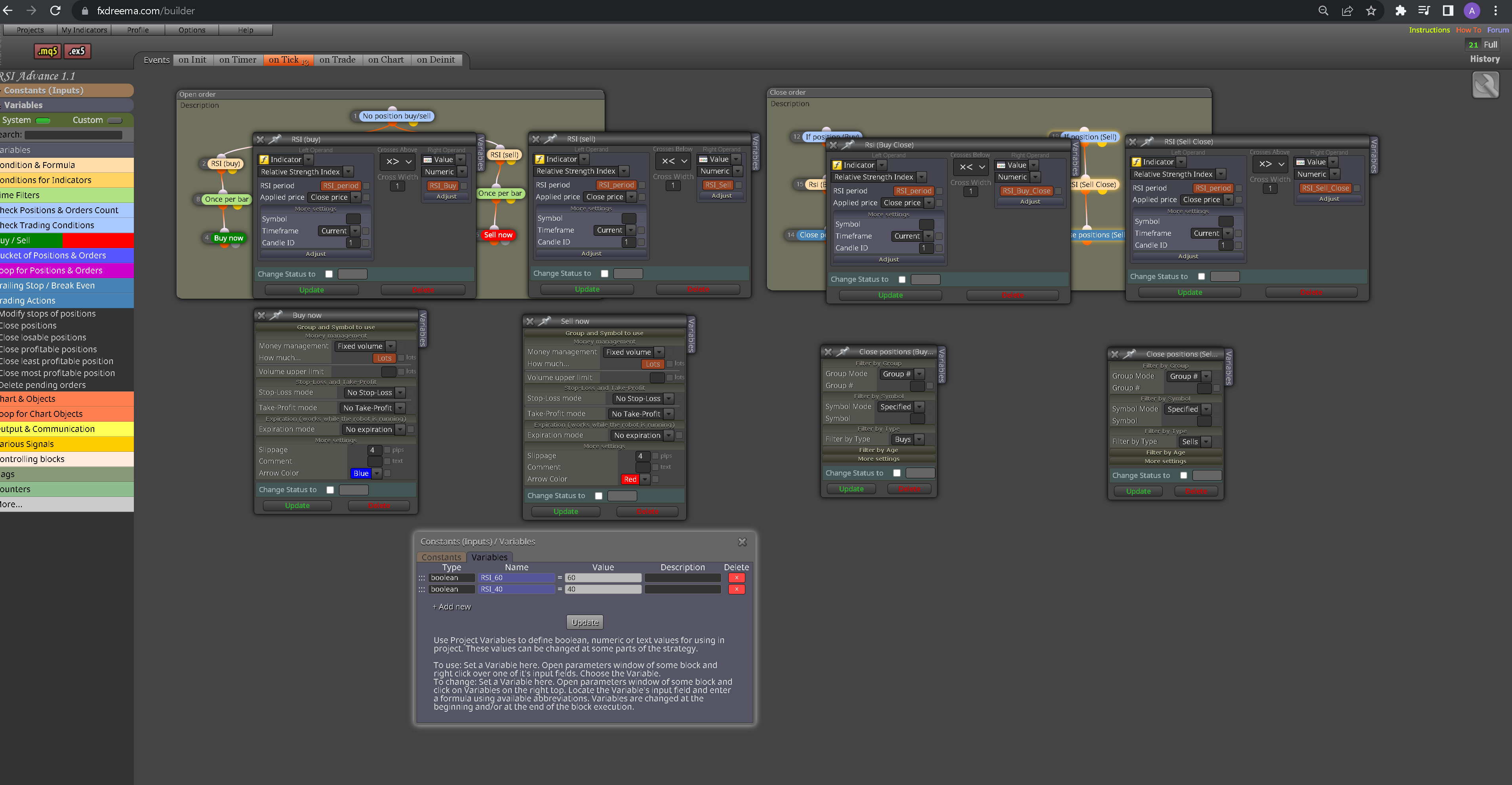This screenshot has width=1512, height=785.
Task: Click Update in the Variables dialog
Action: pyautogui.click(x=585, y=623)
